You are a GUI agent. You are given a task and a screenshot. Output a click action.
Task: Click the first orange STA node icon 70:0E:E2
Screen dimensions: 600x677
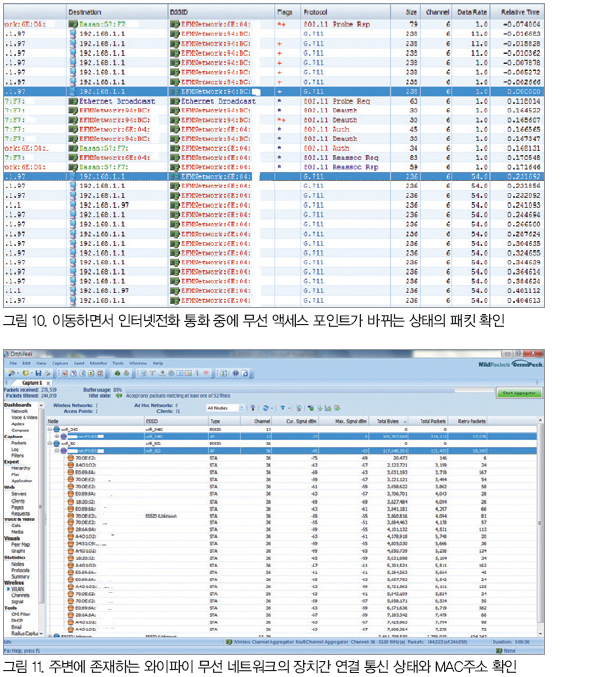point(69,458)
